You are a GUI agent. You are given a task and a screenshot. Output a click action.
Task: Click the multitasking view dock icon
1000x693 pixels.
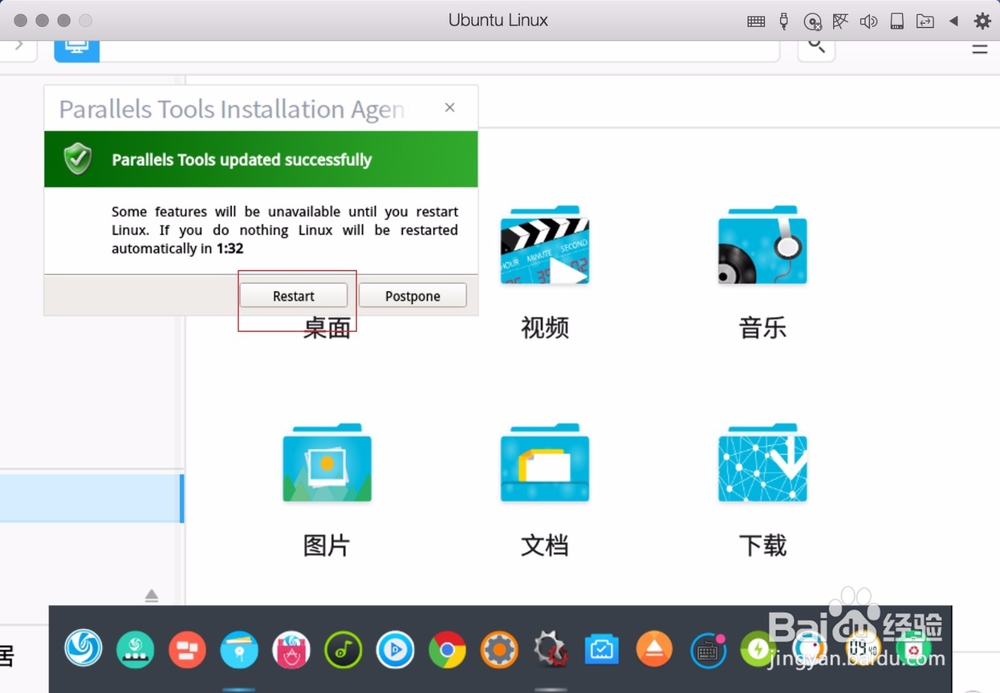[135, 650]
